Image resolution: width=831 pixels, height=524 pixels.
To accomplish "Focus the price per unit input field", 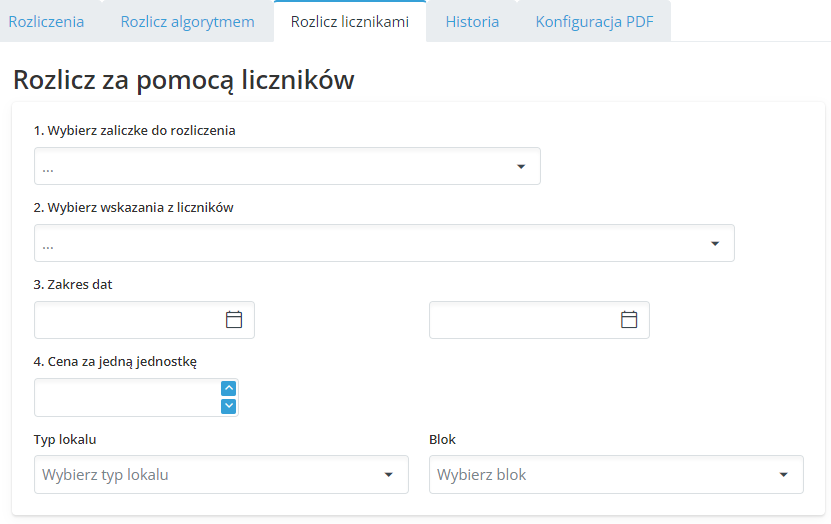I will [x=126, y=397].
